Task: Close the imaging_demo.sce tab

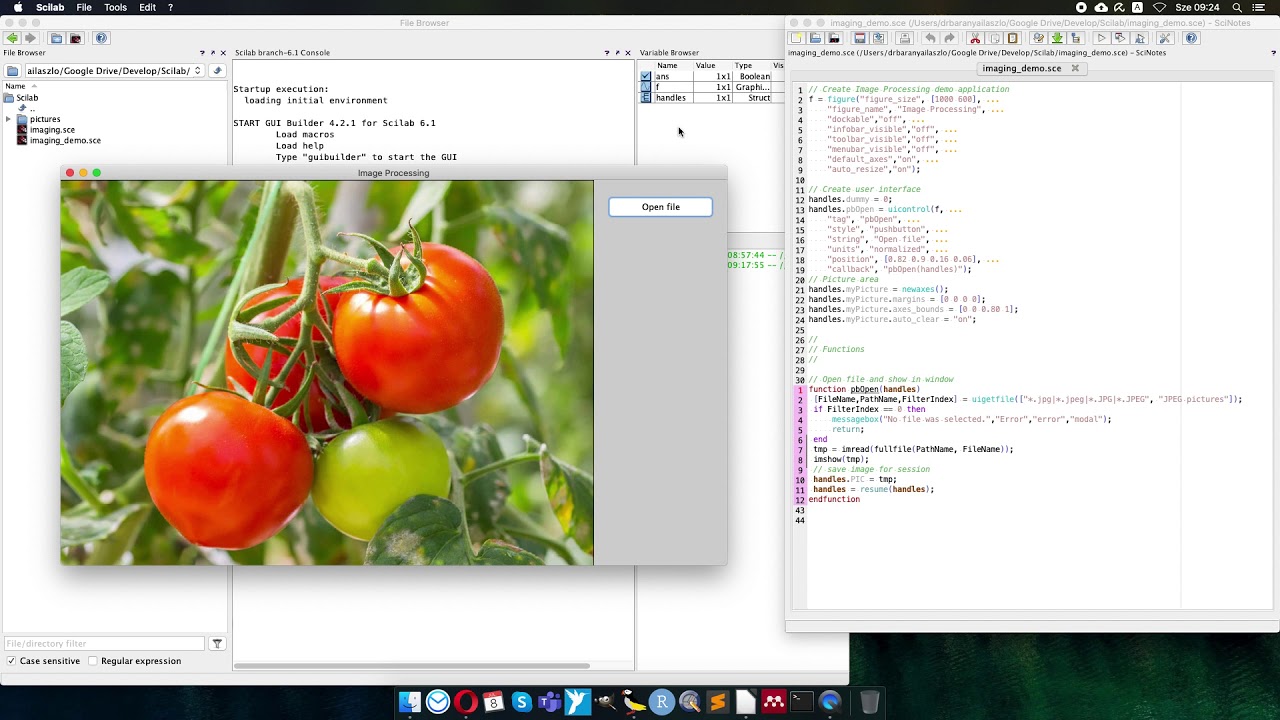Action: click(x=1075, y=68)
